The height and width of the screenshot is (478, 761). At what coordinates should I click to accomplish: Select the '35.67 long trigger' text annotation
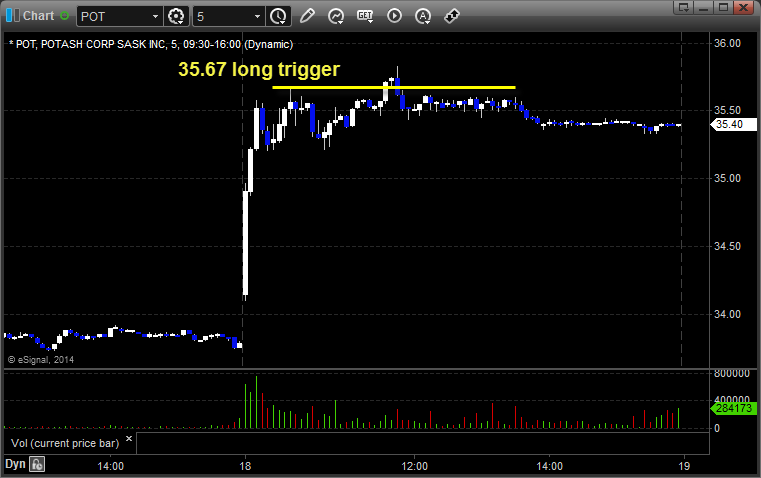tap(259, 69)
